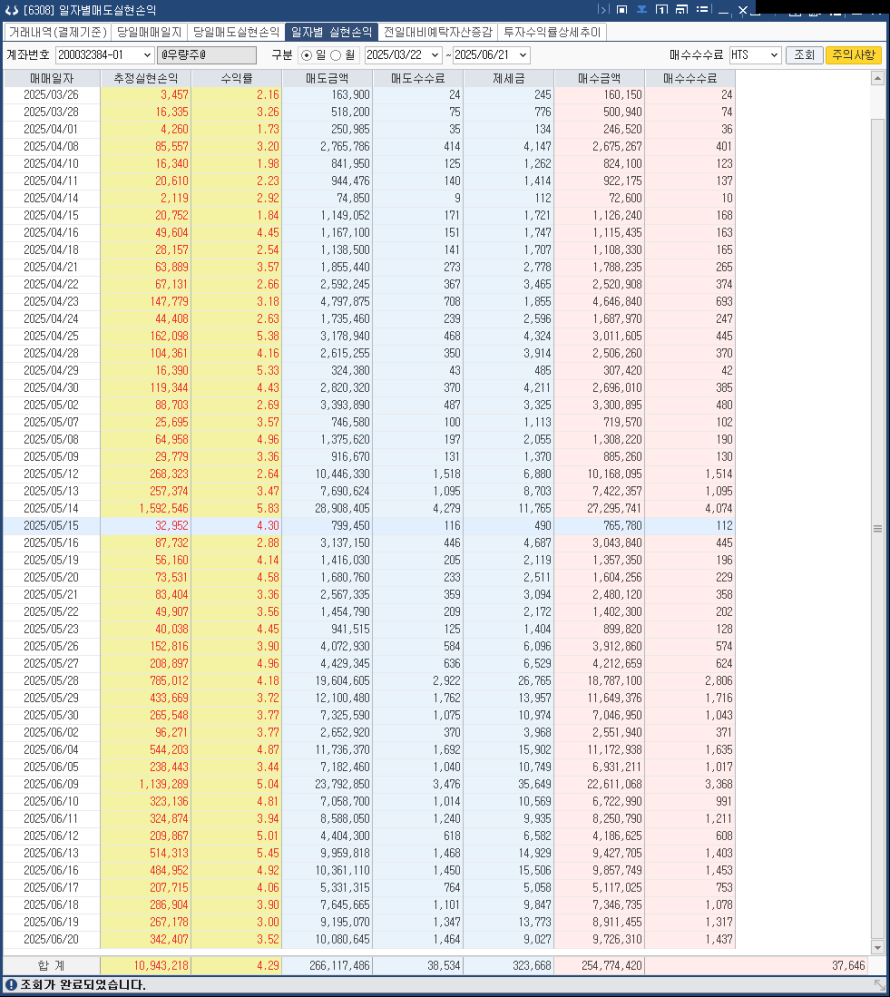The image size is (890, 997).
Task: Click the yellow 주의사항 button
Action: click(853, 55)
